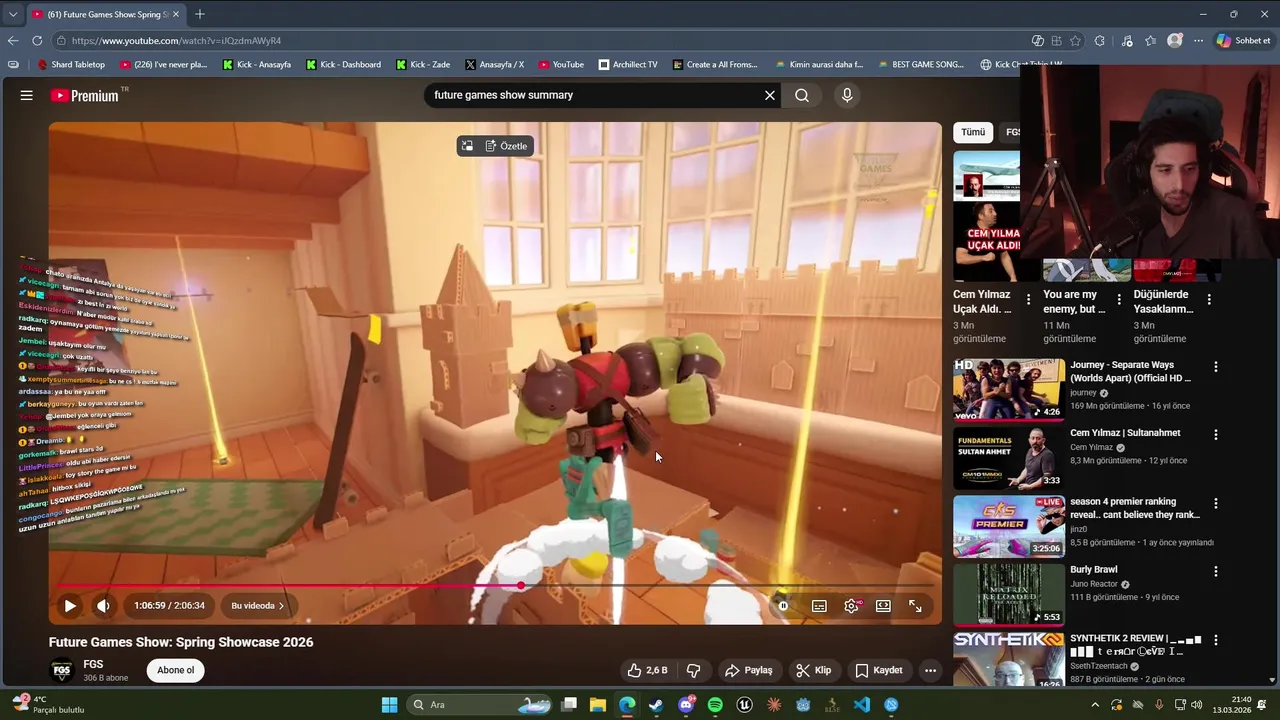
Task: Open Discord from taskbar
Action: click(x=686, y=705)
